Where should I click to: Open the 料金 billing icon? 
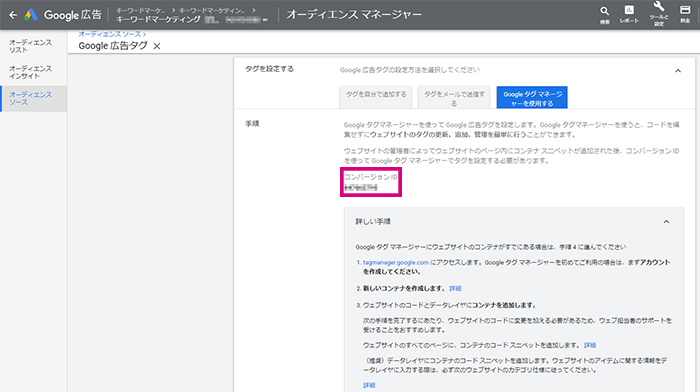[x=685, y=14]
